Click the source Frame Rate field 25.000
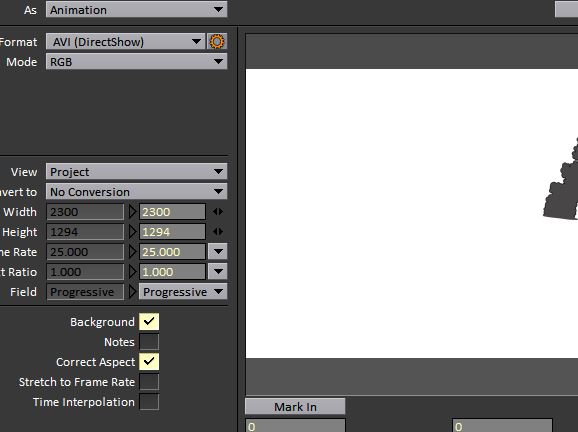Viewport: 578px width, 432px height. 85,252
